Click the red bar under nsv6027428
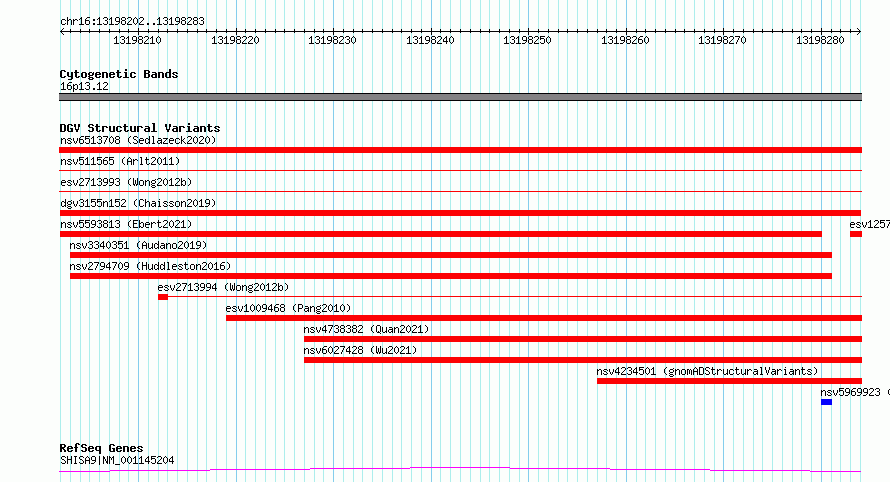 pyautogui.click(x=583, y=360)
